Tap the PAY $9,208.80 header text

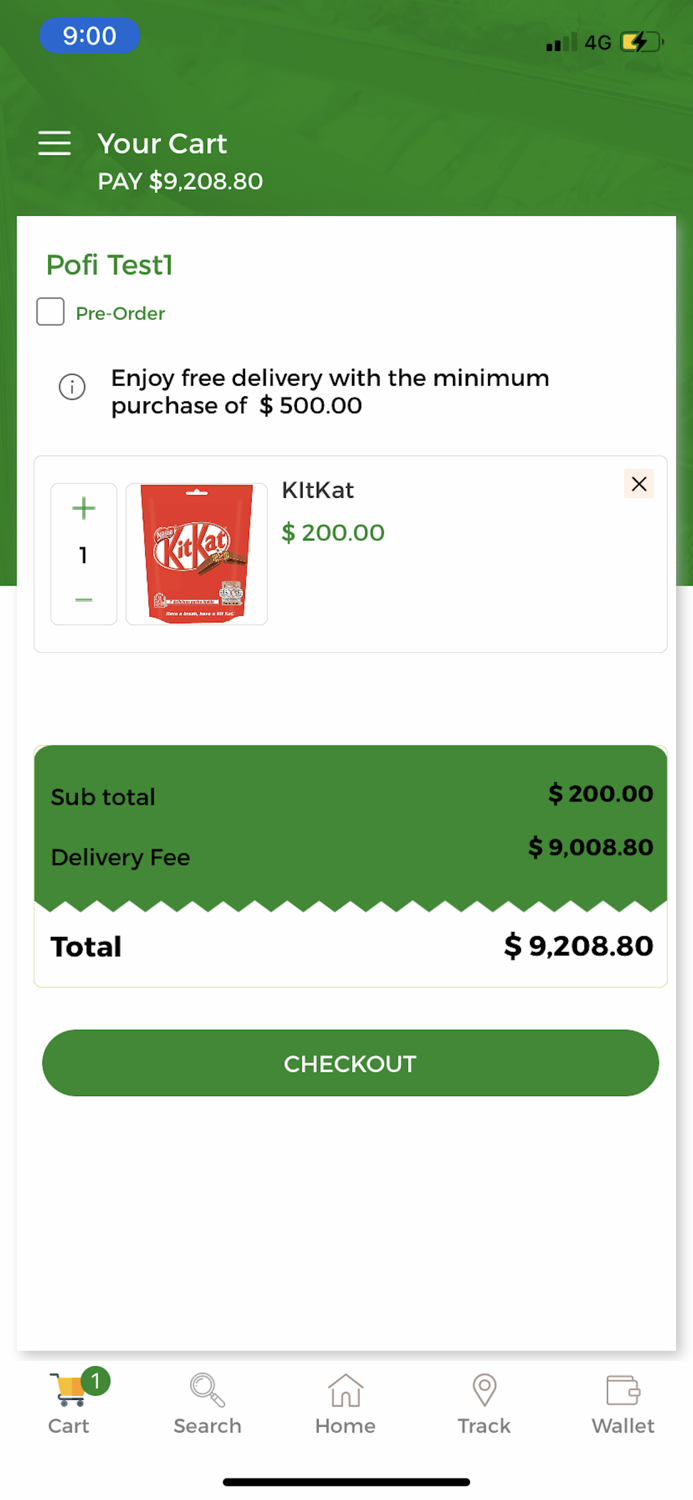click(x=180, y=181)
